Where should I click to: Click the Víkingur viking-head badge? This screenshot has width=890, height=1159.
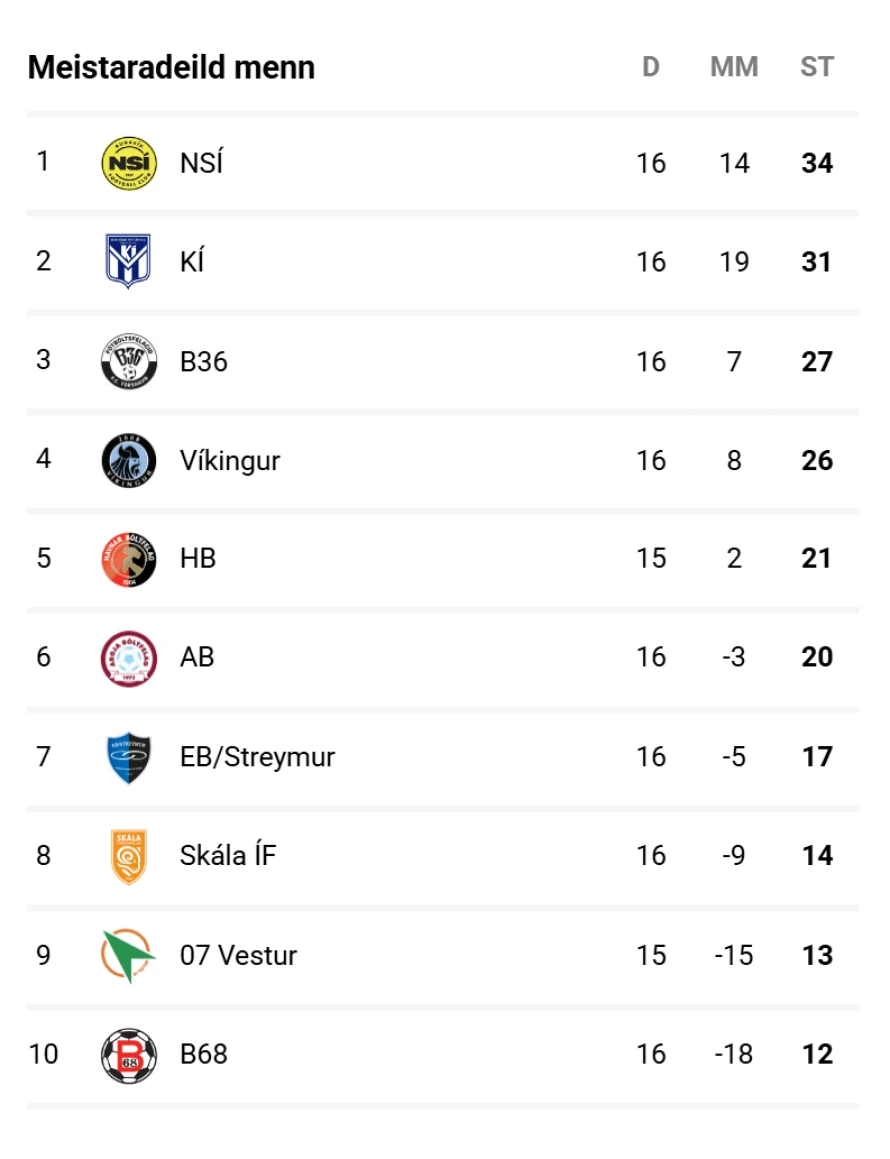click(x=129, y=460)
